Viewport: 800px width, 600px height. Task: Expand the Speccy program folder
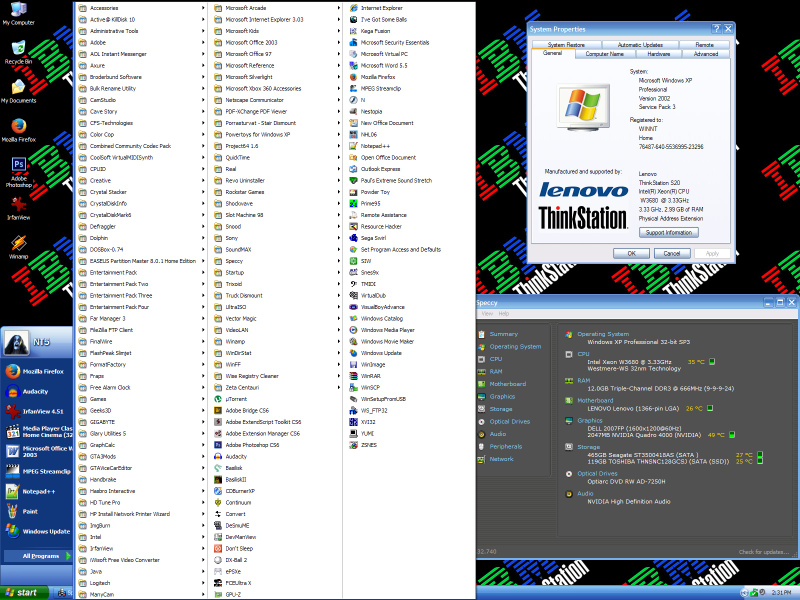coord(277,261)
